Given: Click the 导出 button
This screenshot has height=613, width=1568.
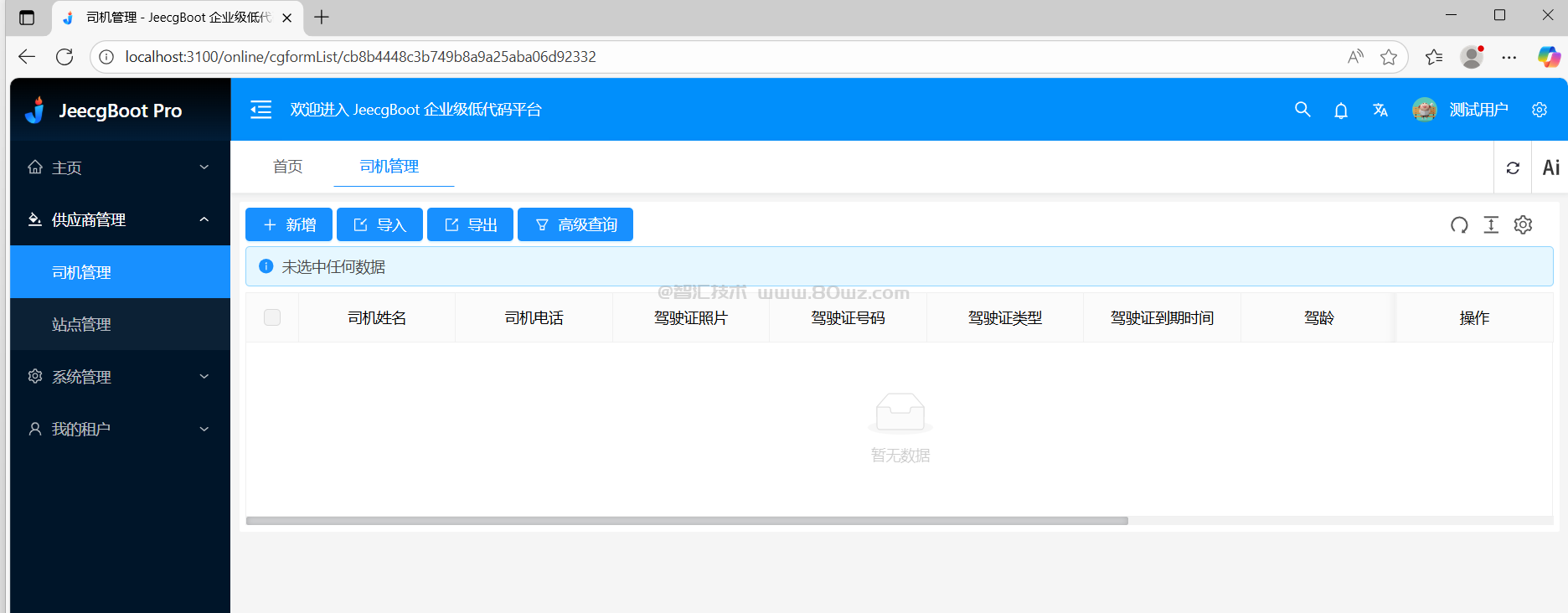Looking at the screenshot, I should (x=470, y=224).
